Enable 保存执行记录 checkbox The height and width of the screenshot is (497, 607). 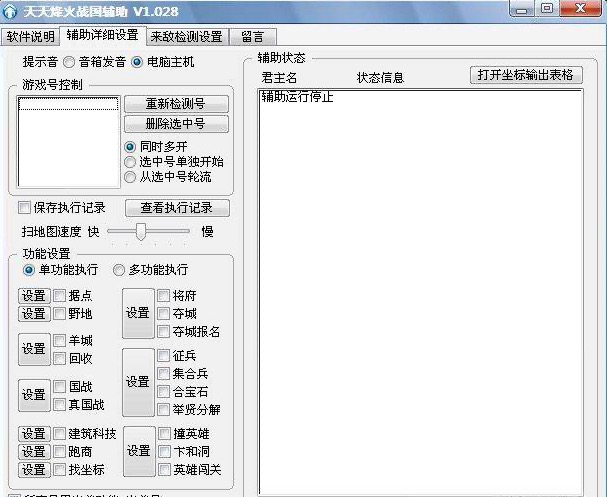pos(24,208)
